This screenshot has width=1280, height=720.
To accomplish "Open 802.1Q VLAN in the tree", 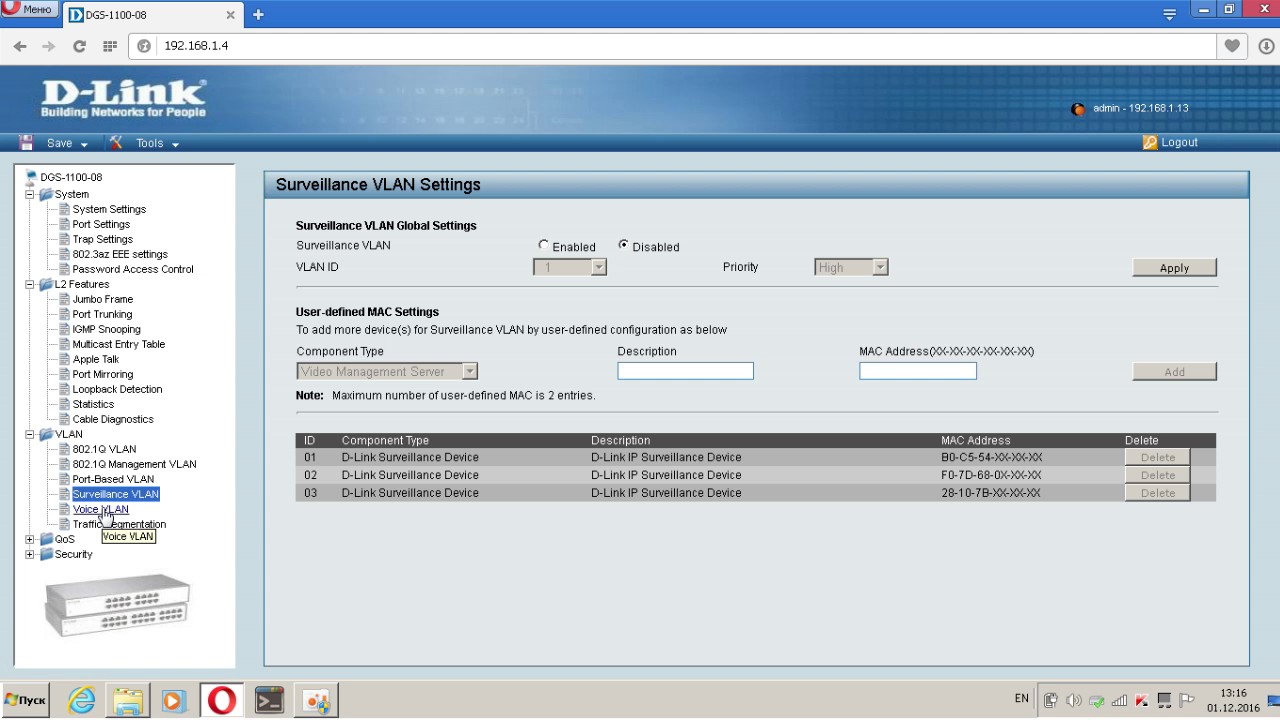I will point(104,449).
